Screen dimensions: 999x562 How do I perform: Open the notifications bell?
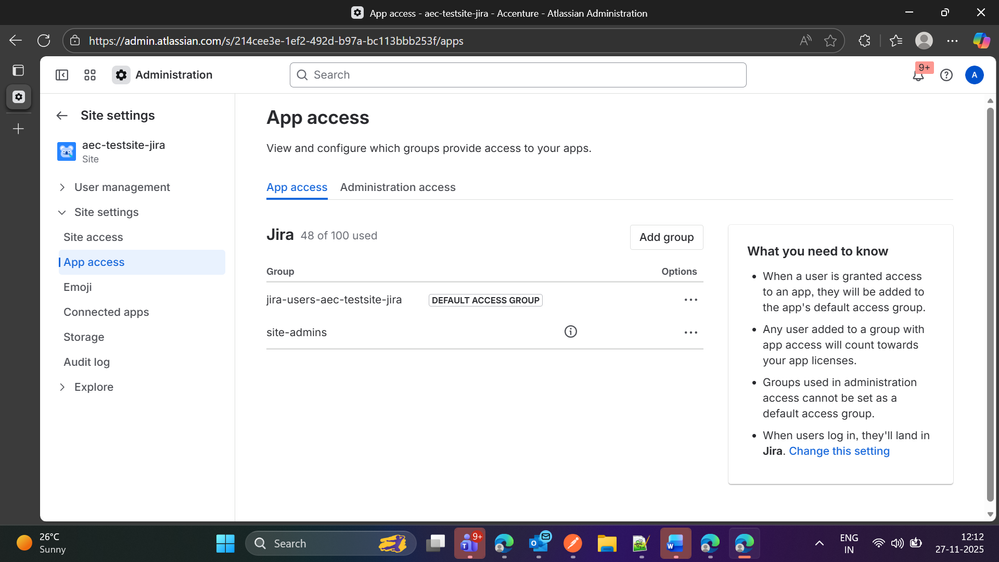pos(918,75)
